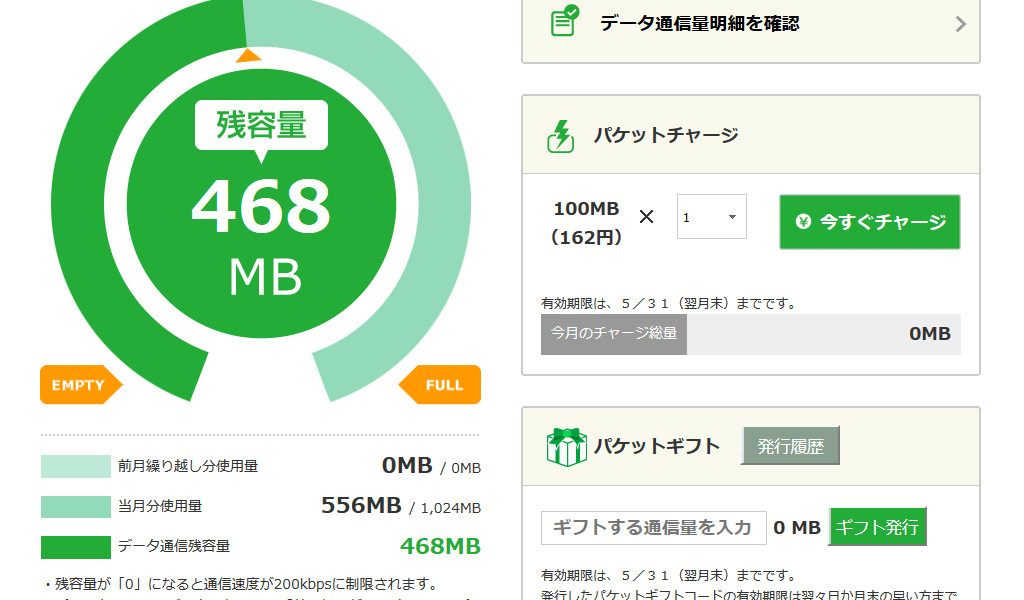The image size is (1024, 600).
Task: Click the 当月分使用量 label
Action: pyautogui.click(x=160, y=507)
